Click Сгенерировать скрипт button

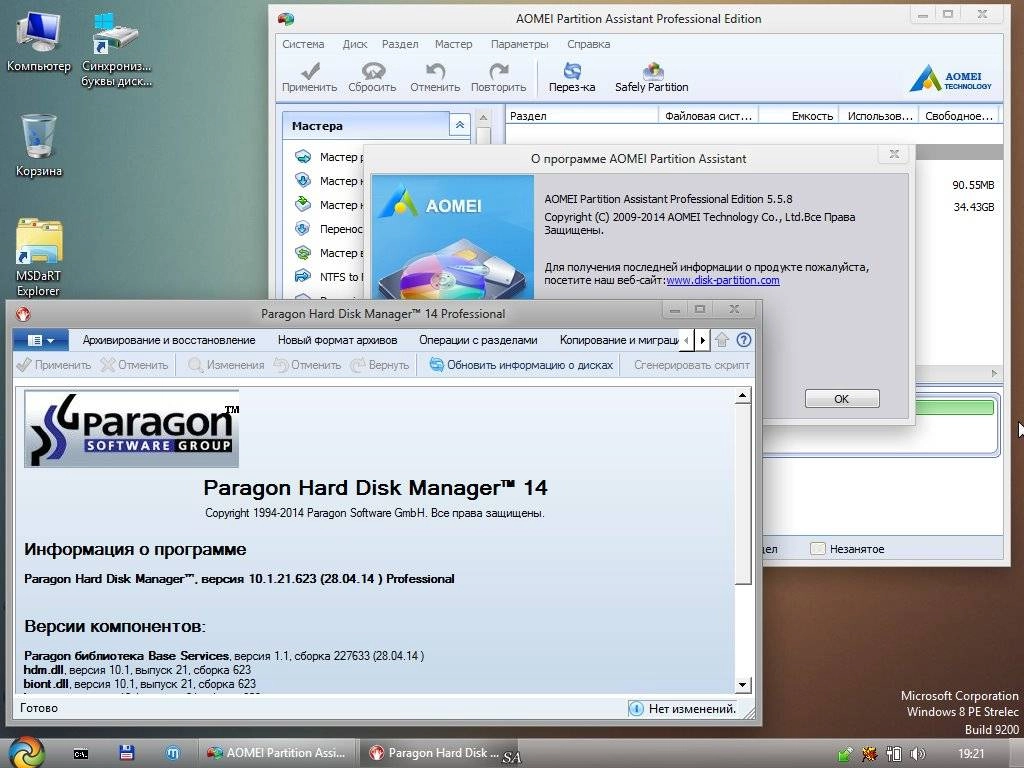click(x=692, y=364)
